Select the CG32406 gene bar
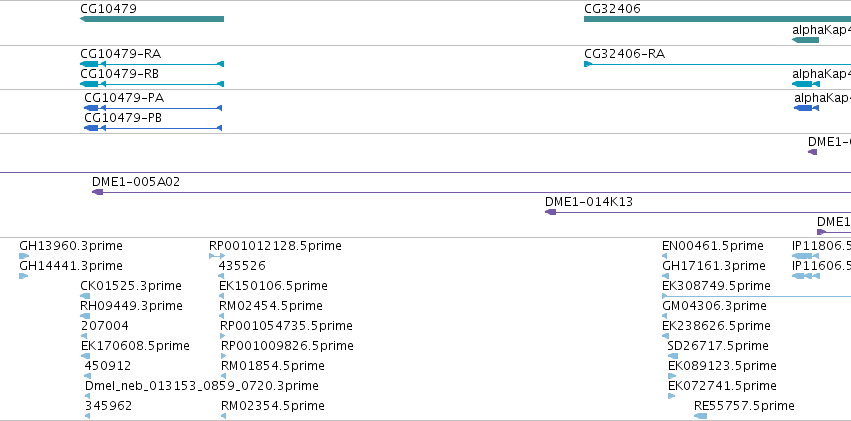 point(717,19)
